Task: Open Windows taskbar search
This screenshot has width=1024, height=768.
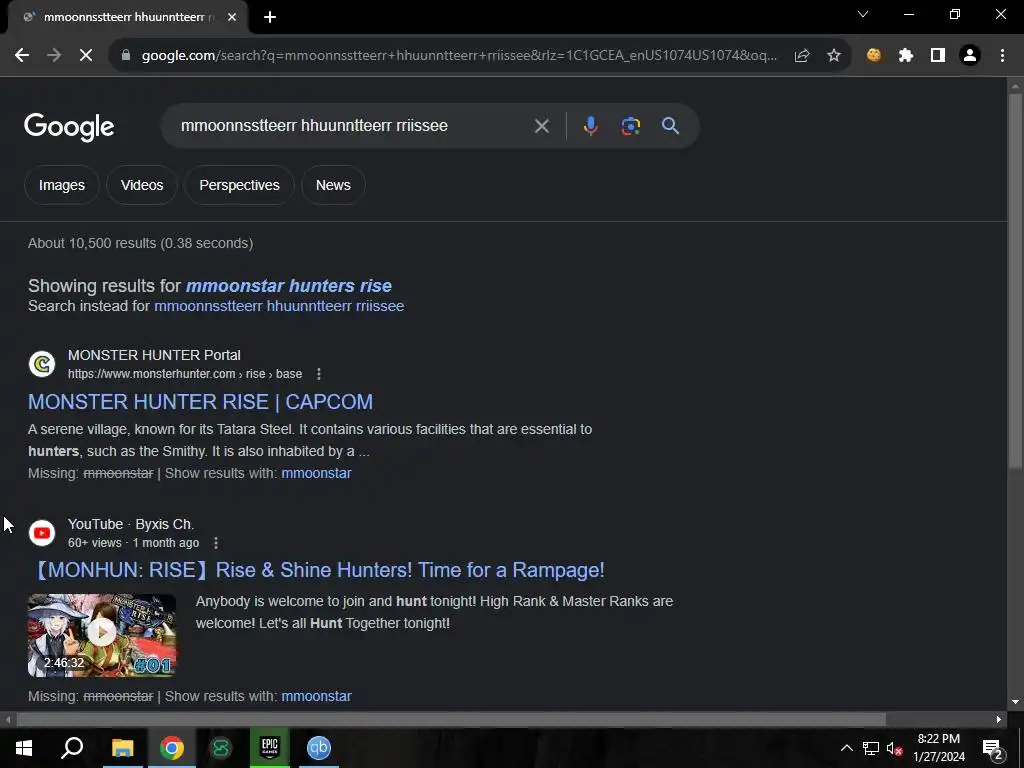Action: 72,748
